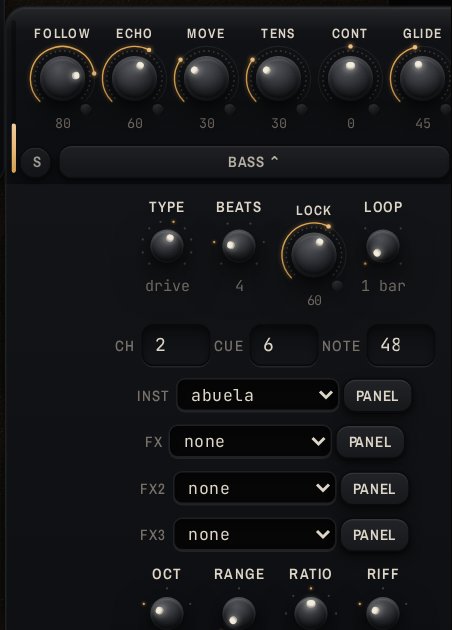Open the FX dropdown showing none
Screen dimensions: 452x630
(x=250, y=442)
